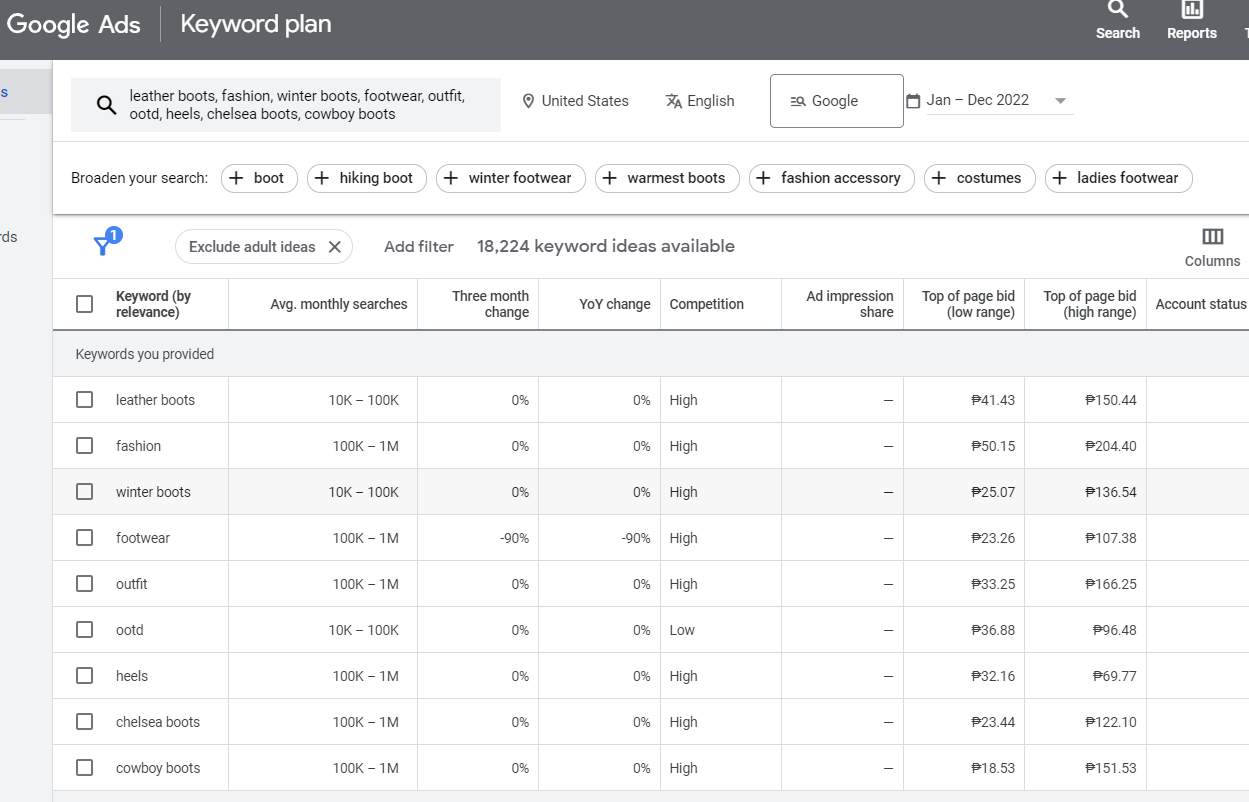Screen dimensions: 1249x802
Task: Check the select-all header checkbox
Action: tap(85, 304)
